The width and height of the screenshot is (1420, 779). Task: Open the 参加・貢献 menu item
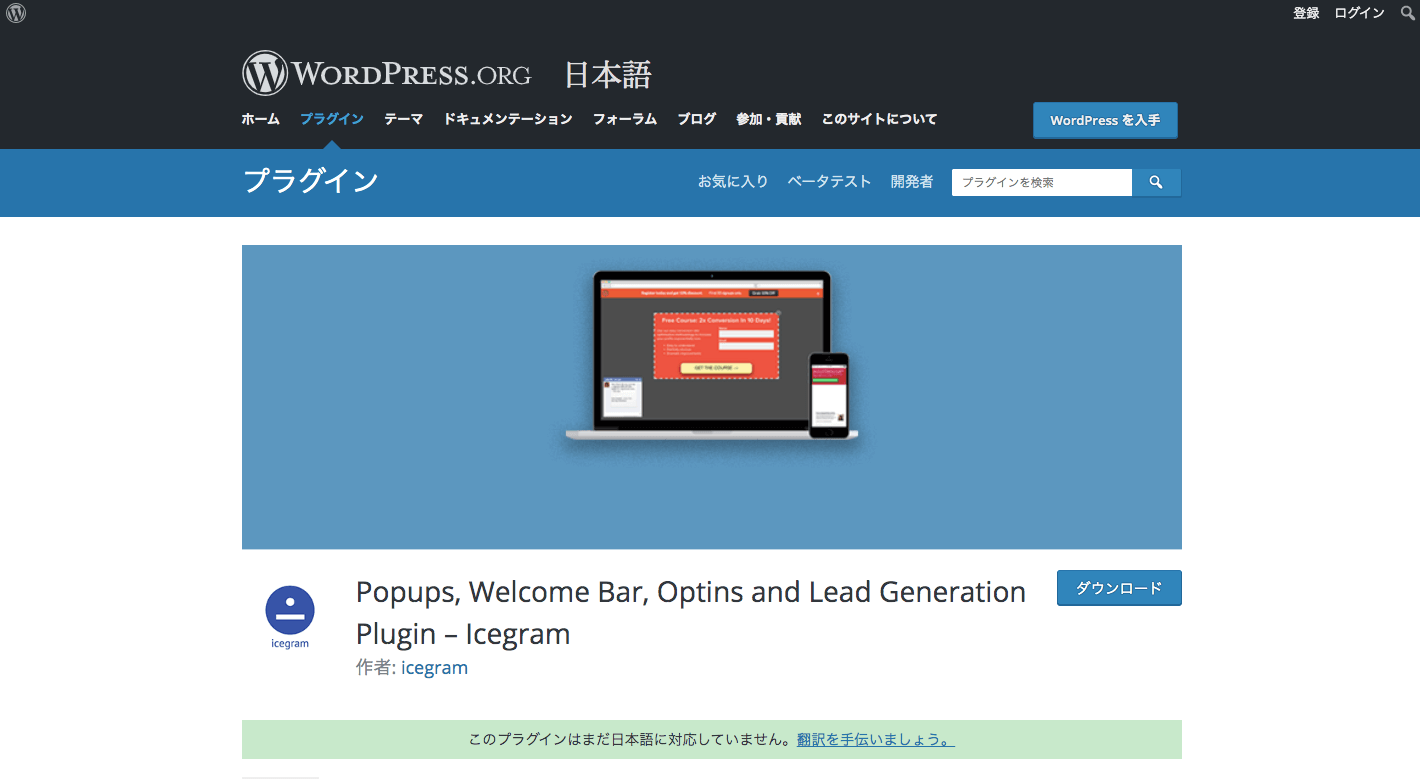768,119
